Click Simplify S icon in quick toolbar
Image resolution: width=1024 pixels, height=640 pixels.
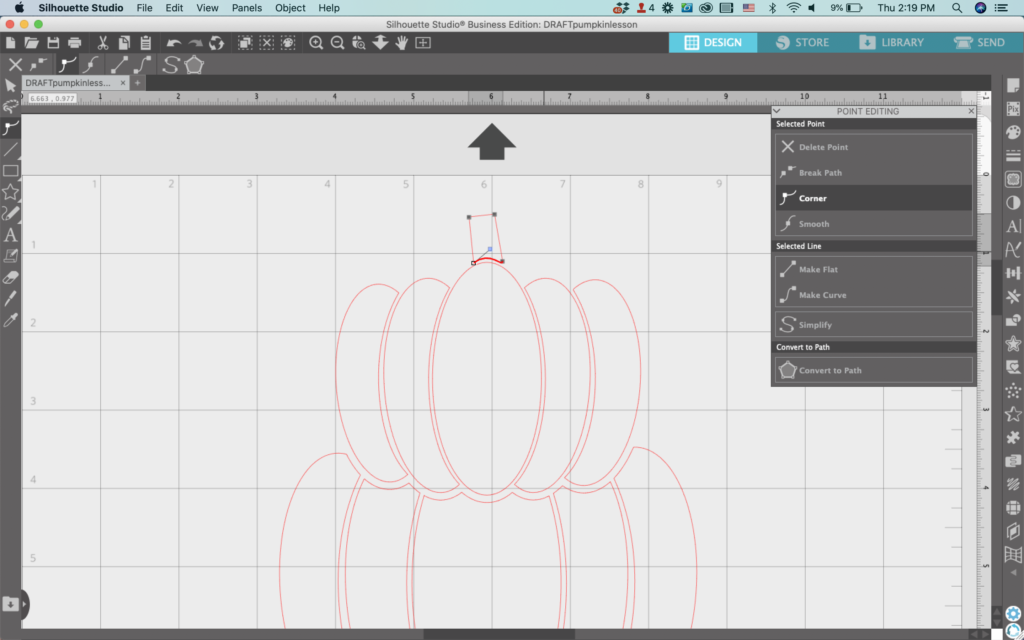tap(170, 65)
